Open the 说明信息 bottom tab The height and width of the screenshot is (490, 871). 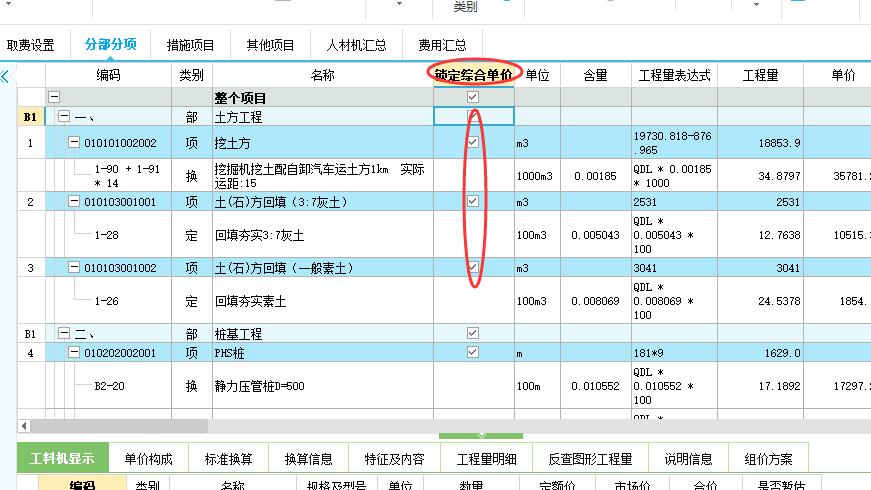(x=688, y=459)
